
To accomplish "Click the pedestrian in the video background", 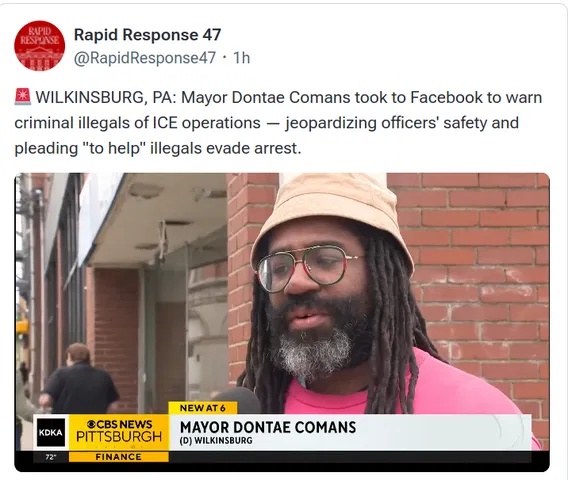I will (x=80, y=379).
